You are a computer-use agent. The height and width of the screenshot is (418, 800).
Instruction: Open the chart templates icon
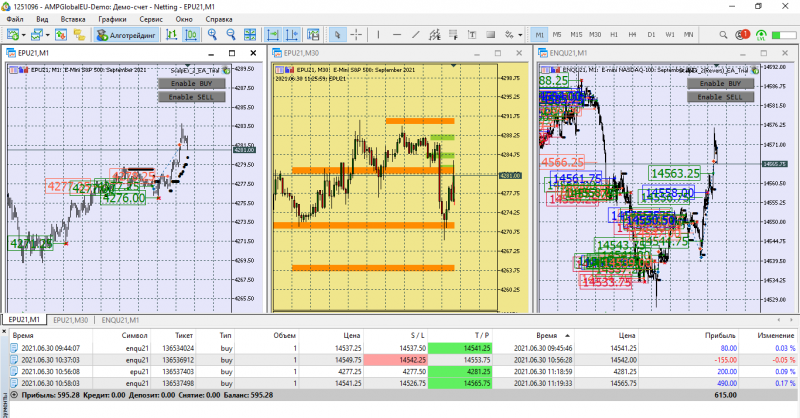(x=313, y=35)
